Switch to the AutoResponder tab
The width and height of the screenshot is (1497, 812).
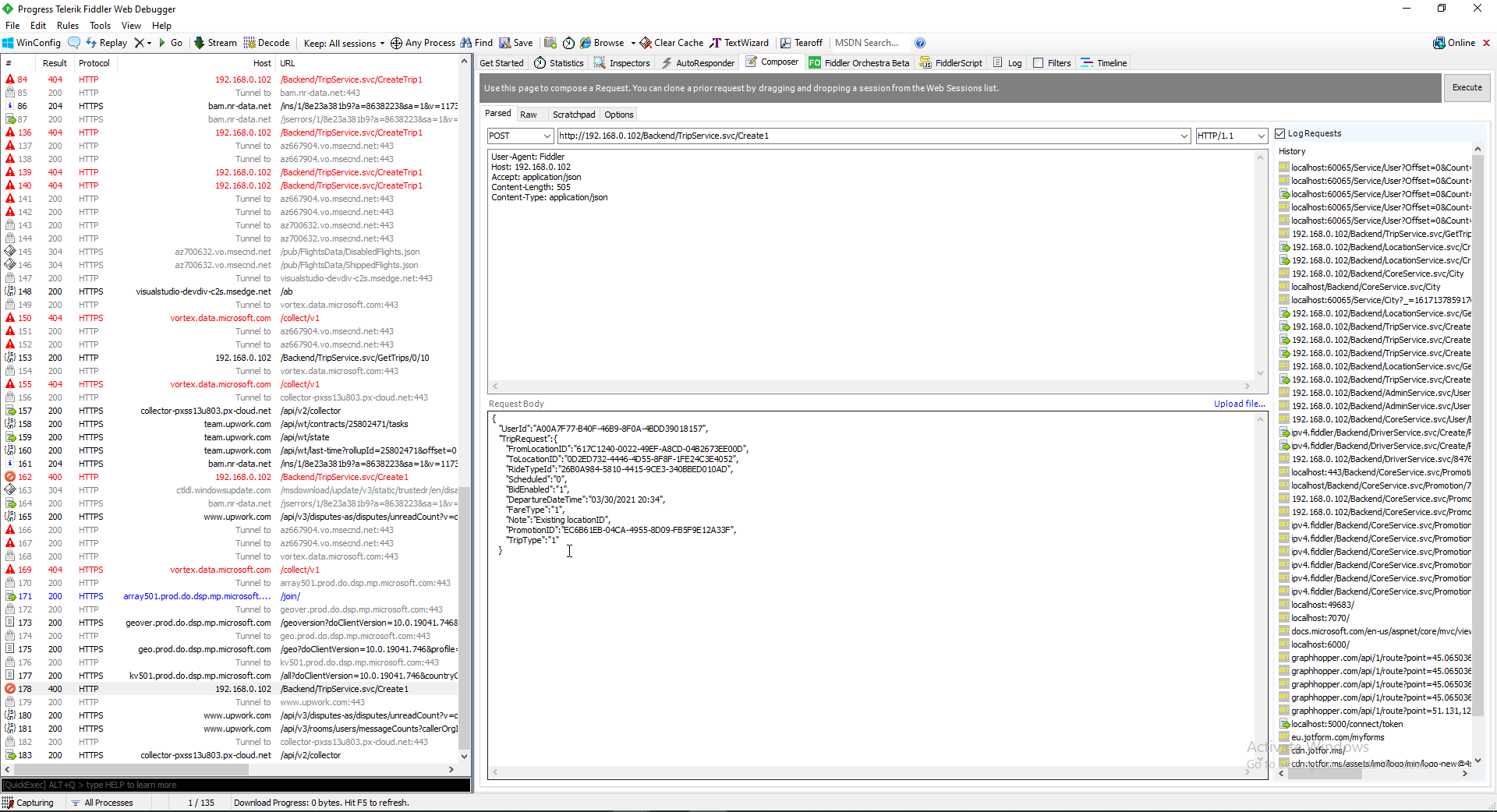[x=698, y=63]
